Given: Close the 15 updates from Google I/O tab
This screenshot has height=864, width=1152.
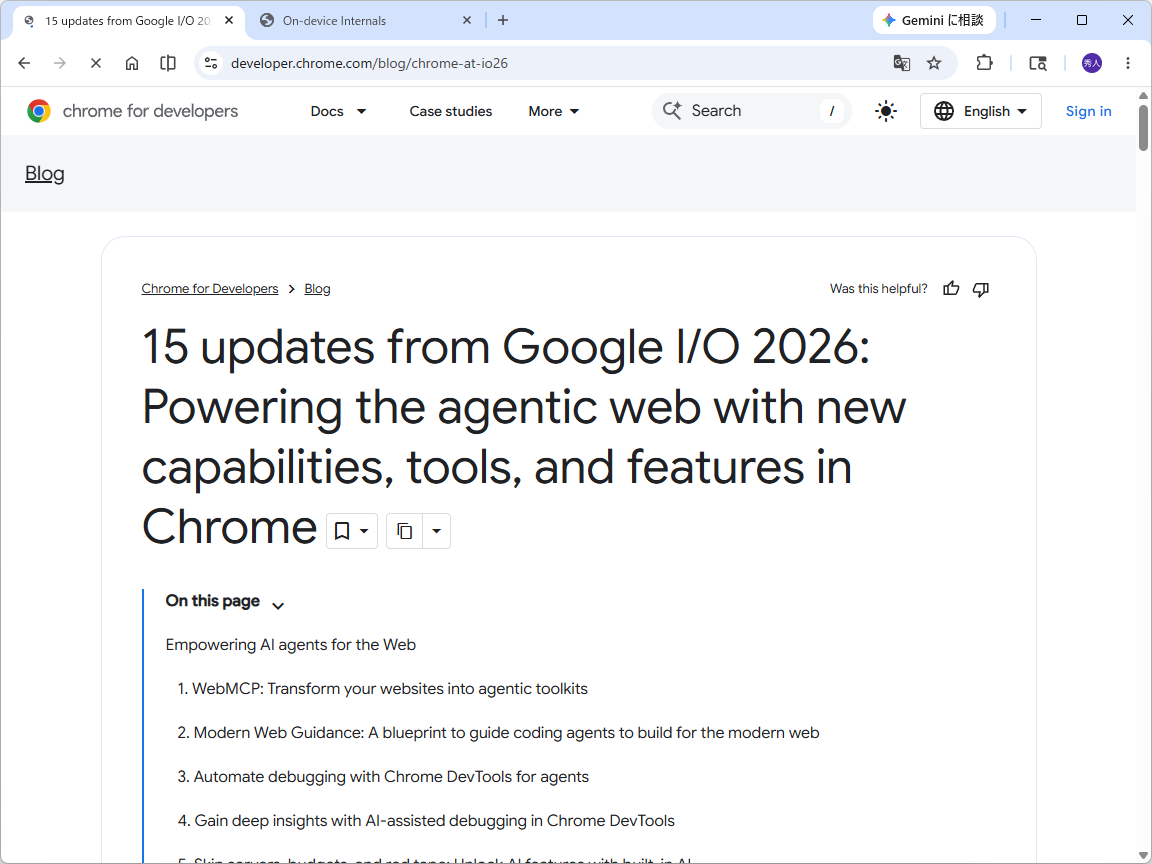Looking at the screenshot, I should (x=229, y=21).
